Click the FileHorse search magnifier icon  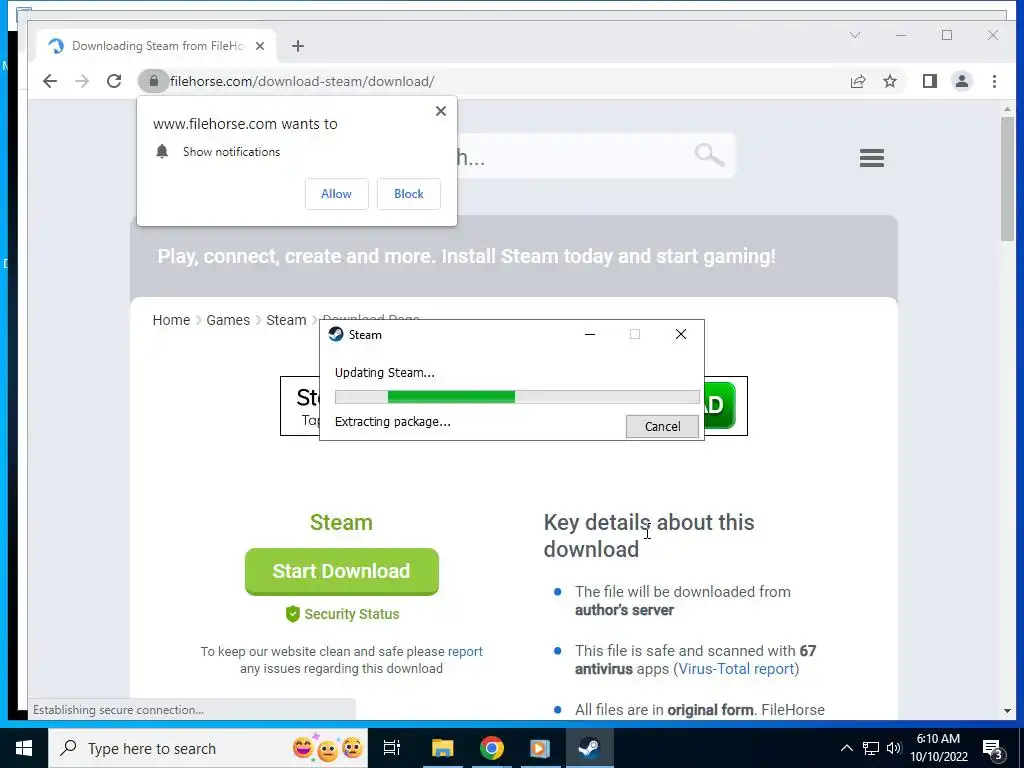tap(709, 155)
